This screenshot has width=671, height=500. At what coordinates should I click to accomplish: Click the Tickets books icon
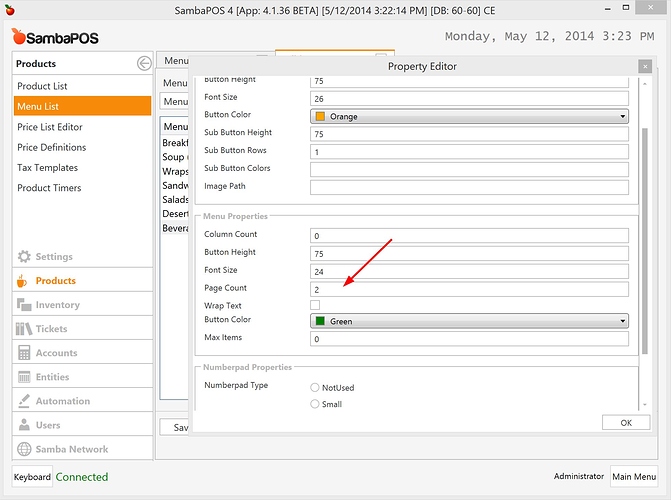(x=24, y=329)
